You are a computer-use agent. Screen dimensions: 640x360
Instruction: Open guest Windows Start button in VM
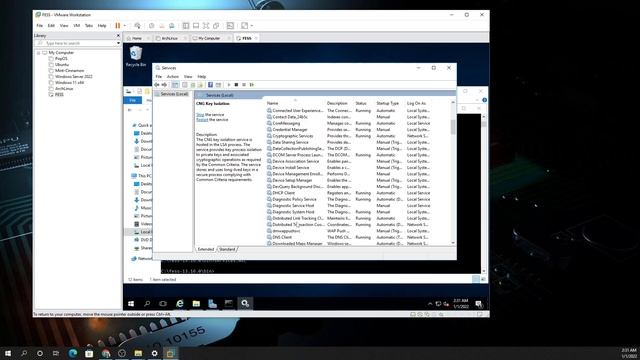coord(131,303)
